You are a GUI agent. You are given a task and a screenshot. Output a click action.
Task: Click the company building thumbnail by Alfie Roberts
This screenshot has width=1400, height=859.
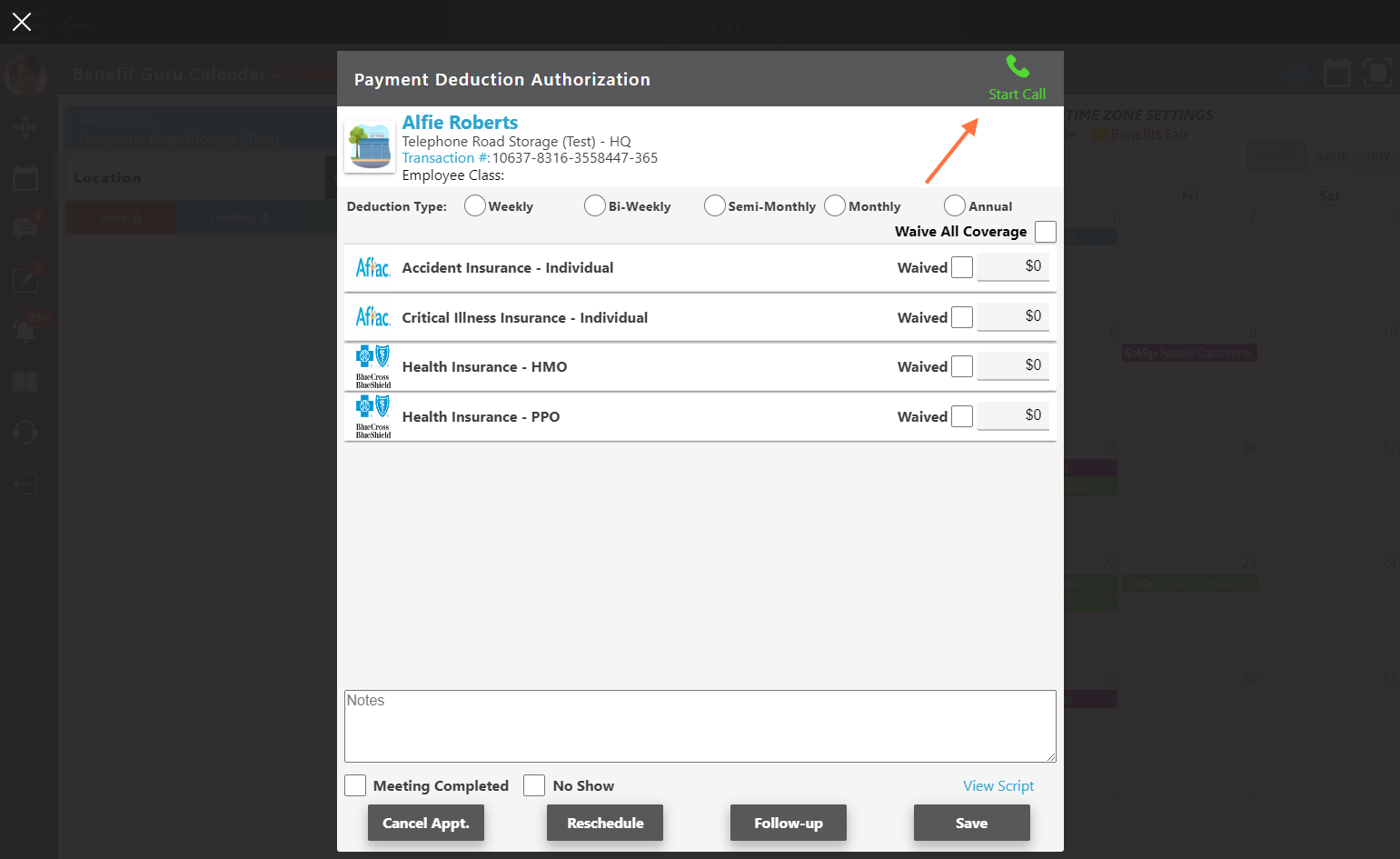point(370,146)
